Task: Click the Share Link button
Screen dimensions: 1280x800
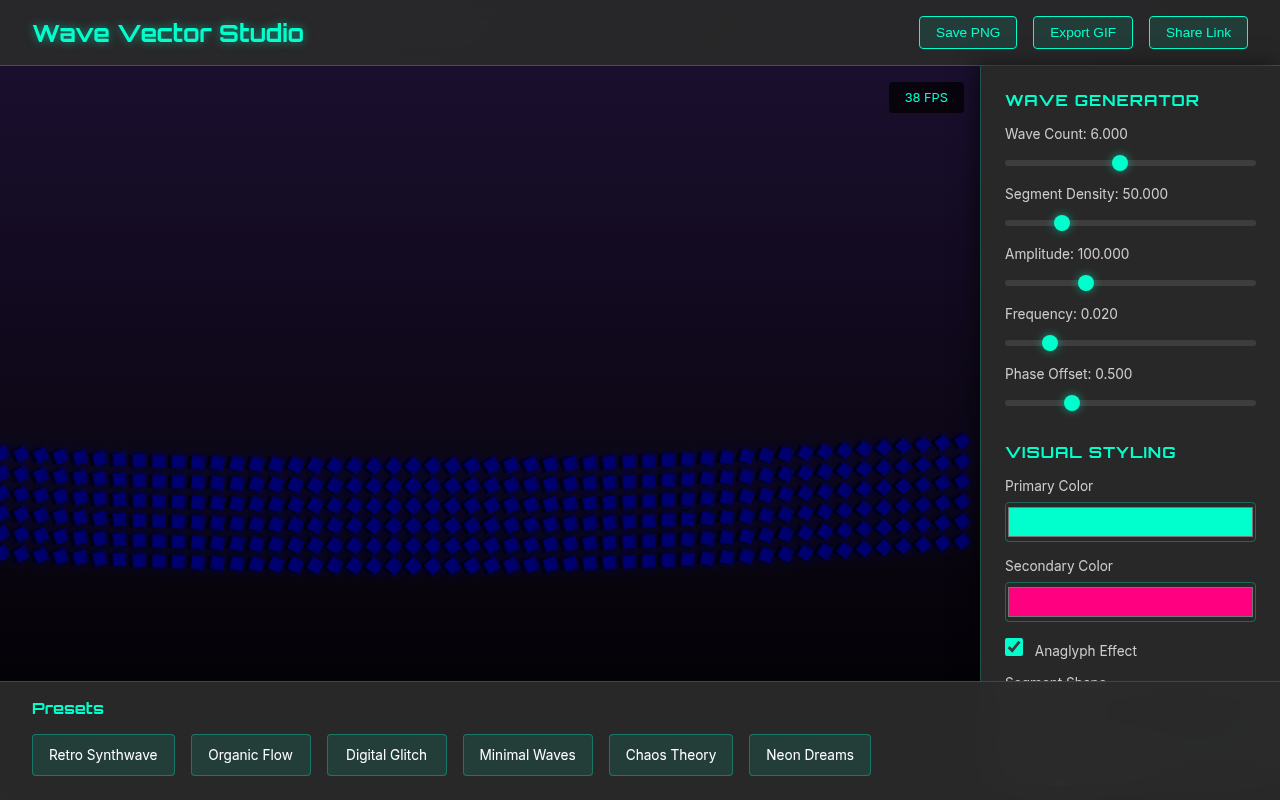Action: pos(1198,32)
